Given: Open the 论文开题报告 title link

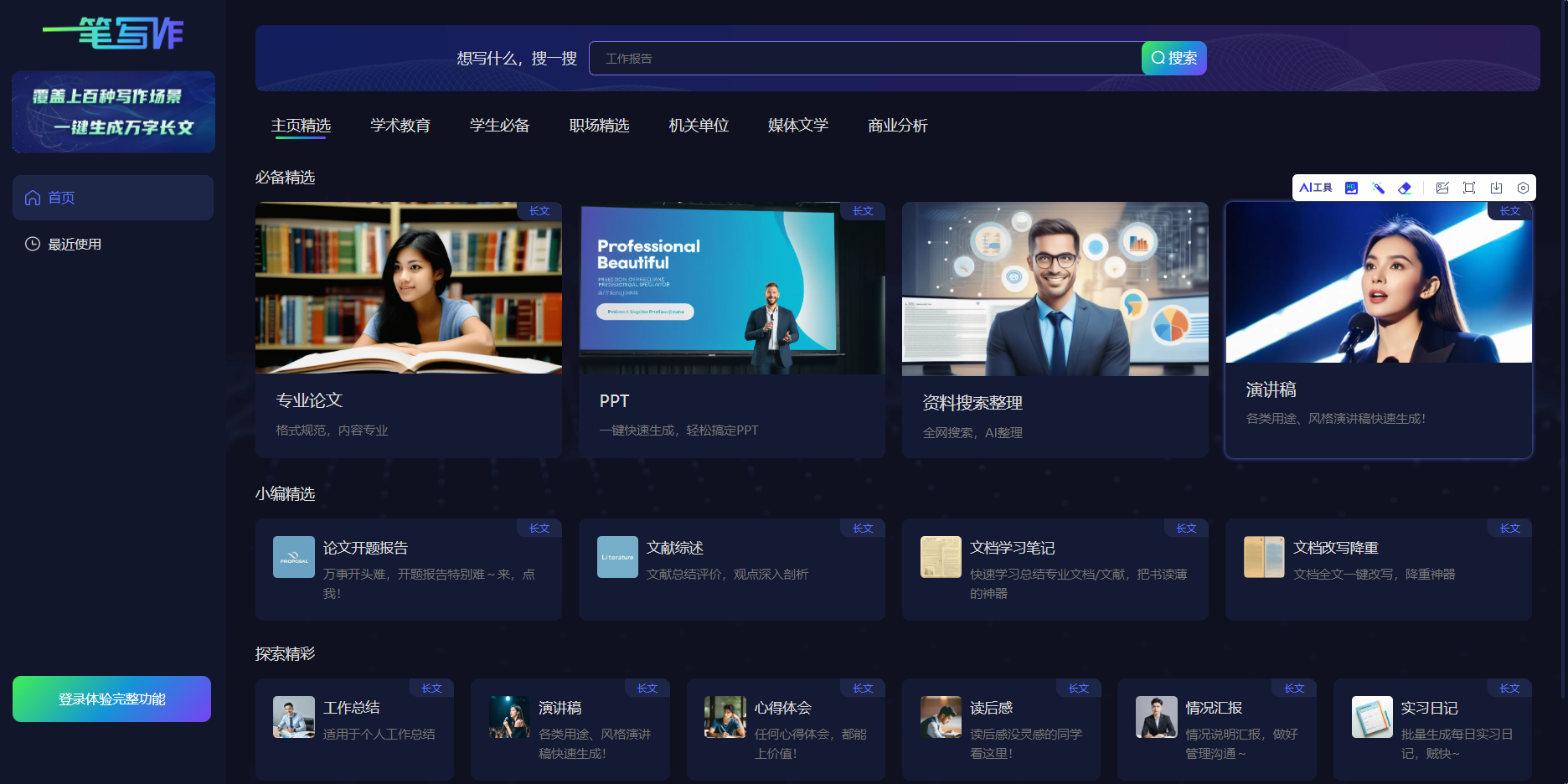Looking at the screenshot, I should 365,548.
